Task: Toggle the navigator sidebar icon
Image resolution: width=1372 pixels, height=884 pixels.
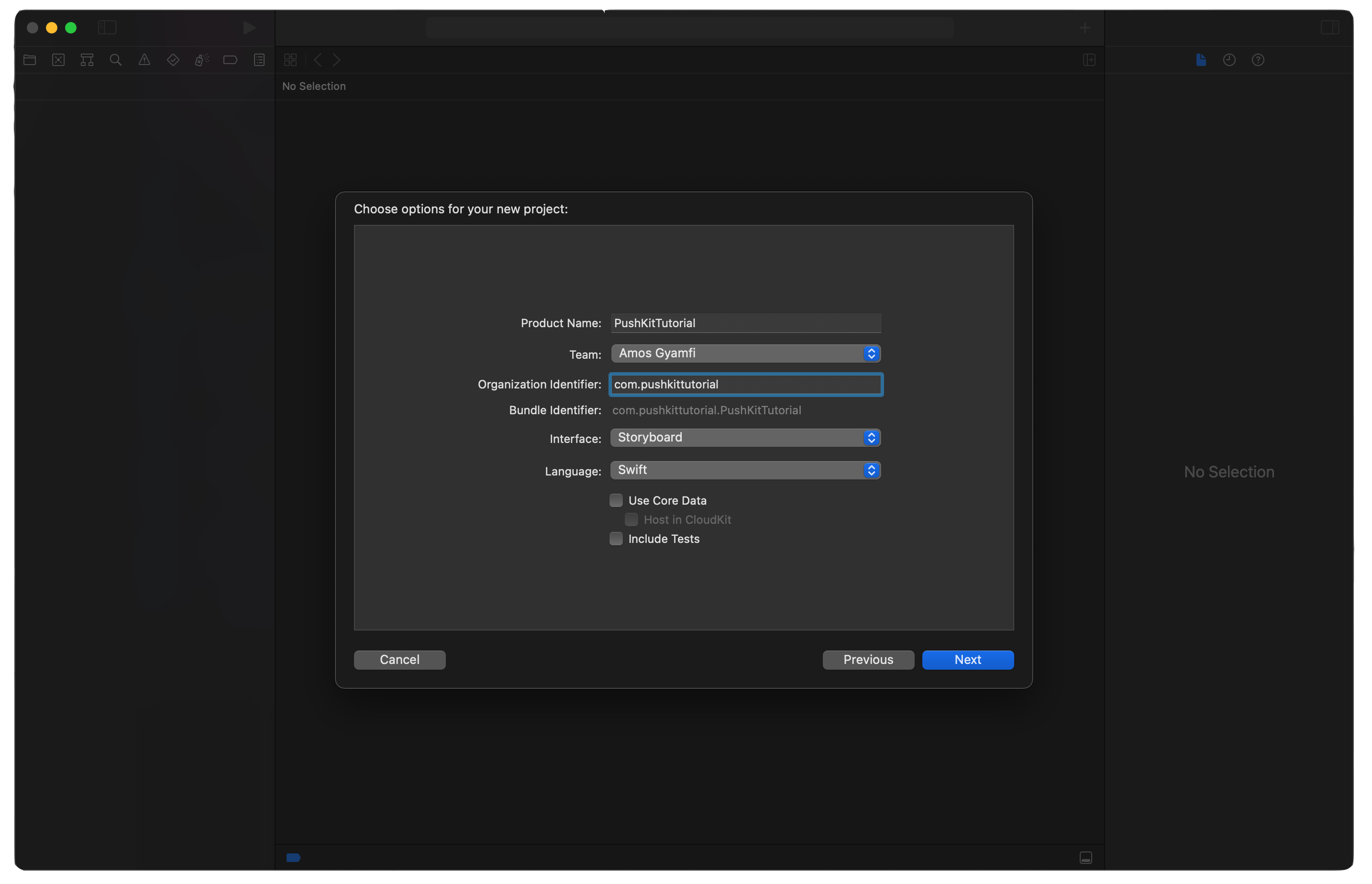Action: click(x=107, y=28)
